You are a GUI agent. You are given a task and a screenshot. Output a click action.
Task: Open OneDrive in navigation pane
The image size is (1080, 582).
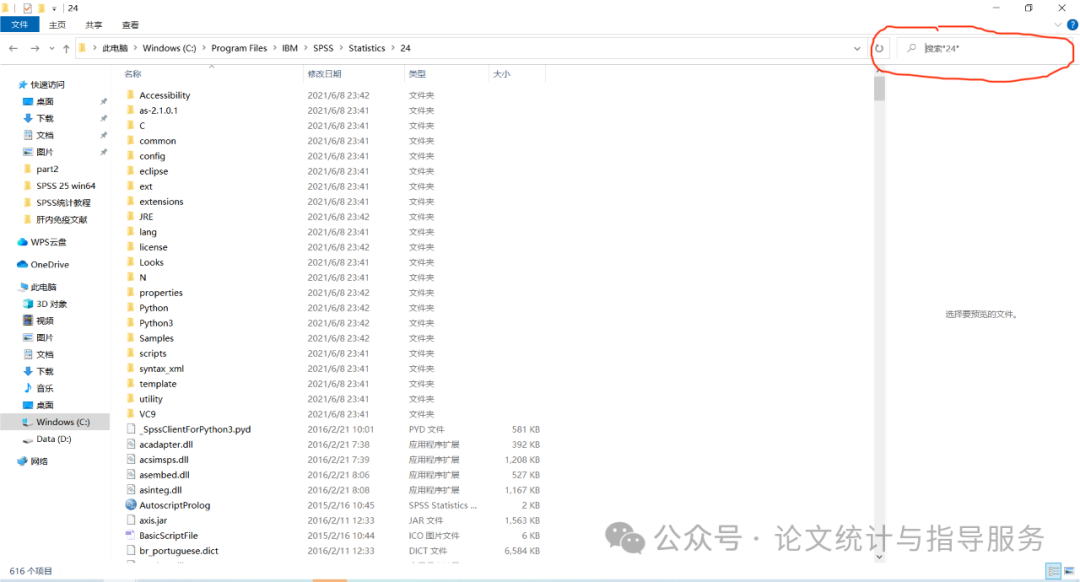coord(50,264)
